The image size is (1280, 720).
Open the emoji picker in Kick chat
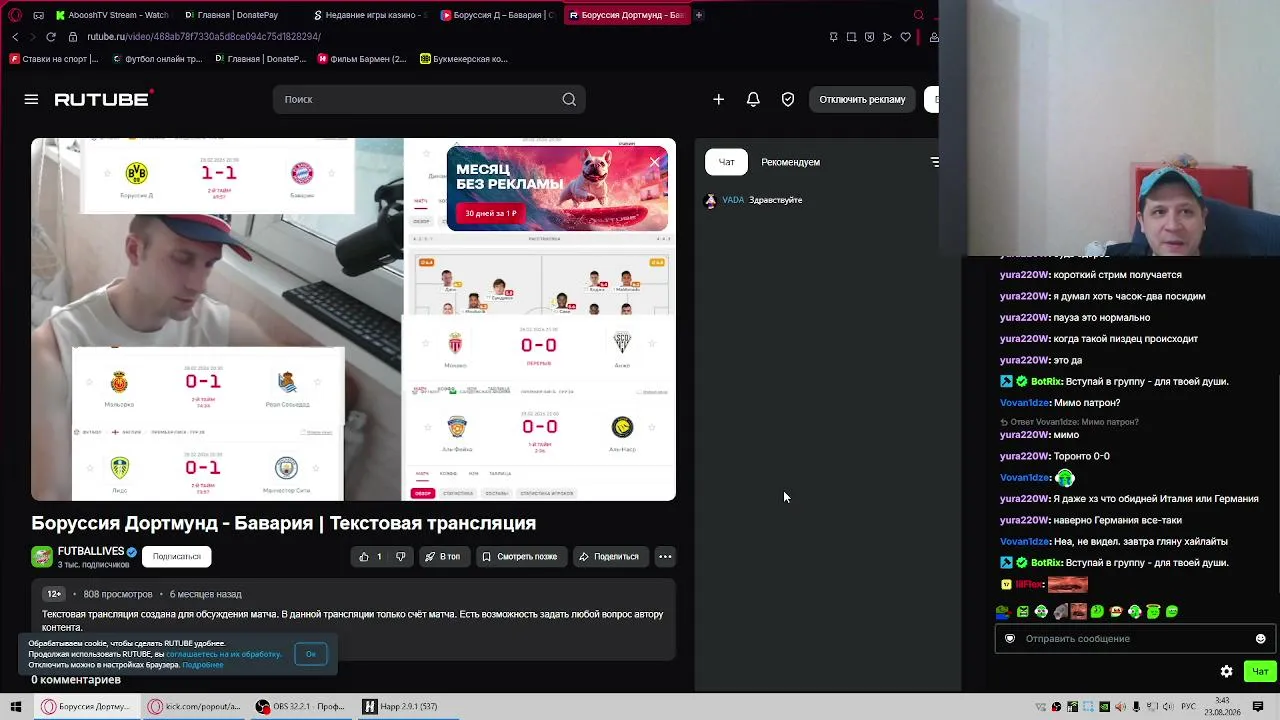tap(1260, 639)
